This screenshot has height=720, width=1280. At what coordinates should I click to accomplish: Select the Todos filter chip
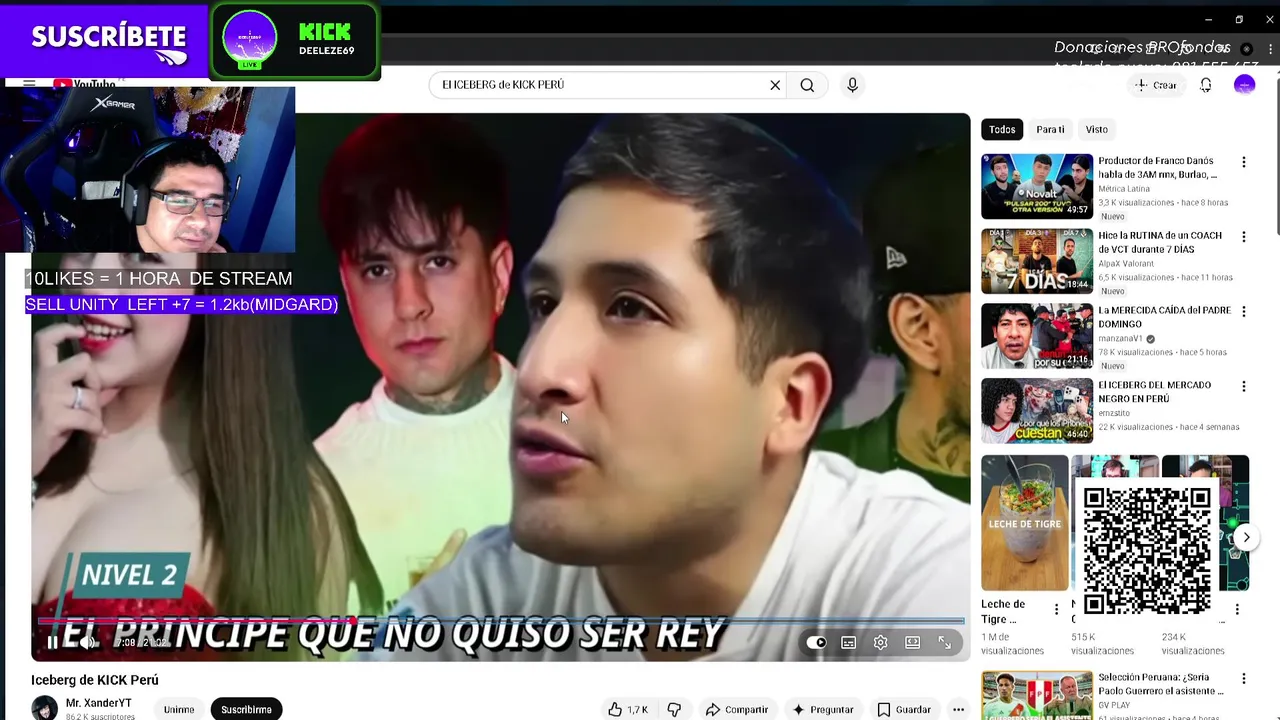pos(1002,129)
